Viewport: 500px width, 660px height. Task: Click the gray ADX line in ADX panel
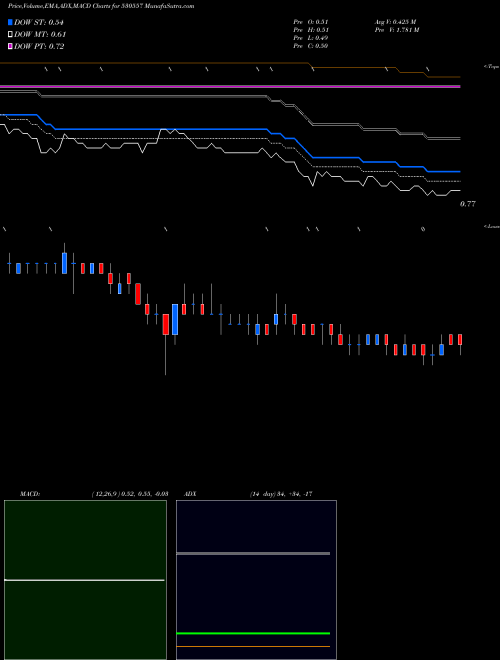[253, 554]
